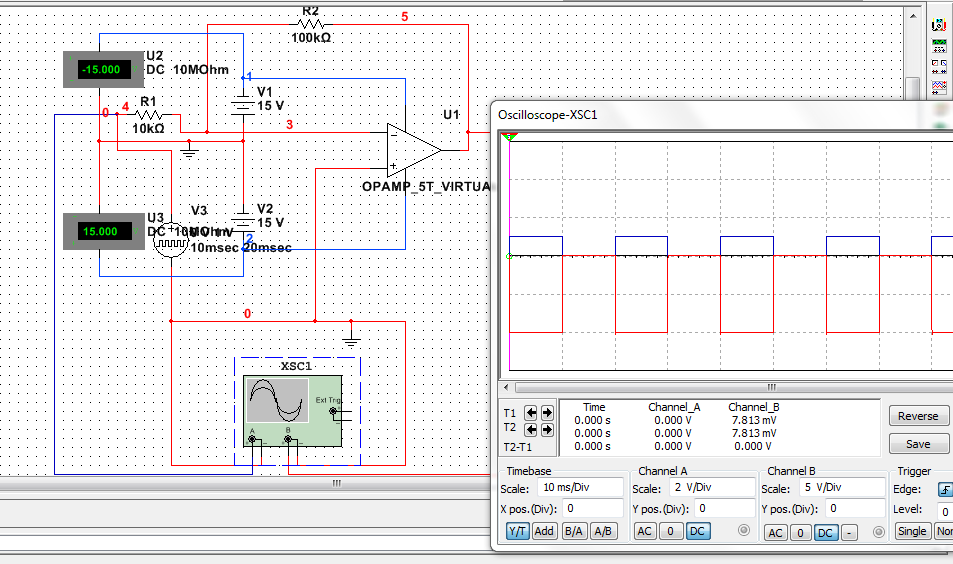Open Channel B Scale 5 V/Div field

pyautogui.click(x=842, y=487)
